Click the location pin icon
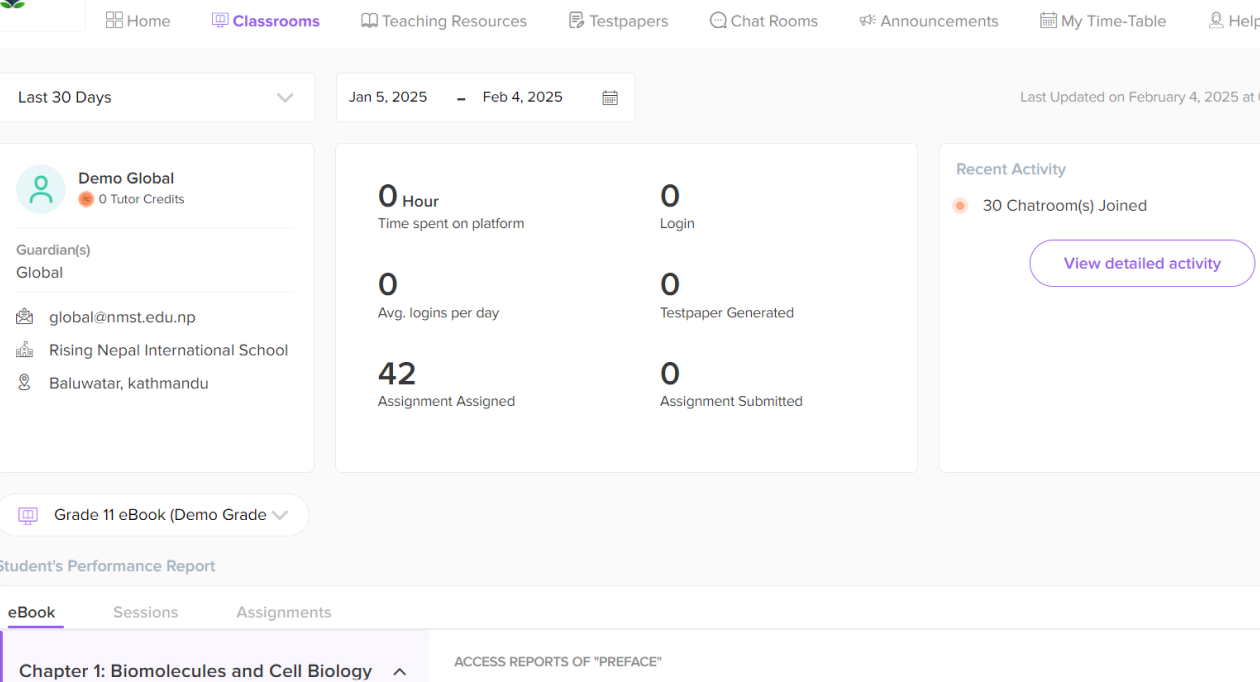Viewport: 1260px width, 682px height. pyautogui.click(x=25, y=383)
